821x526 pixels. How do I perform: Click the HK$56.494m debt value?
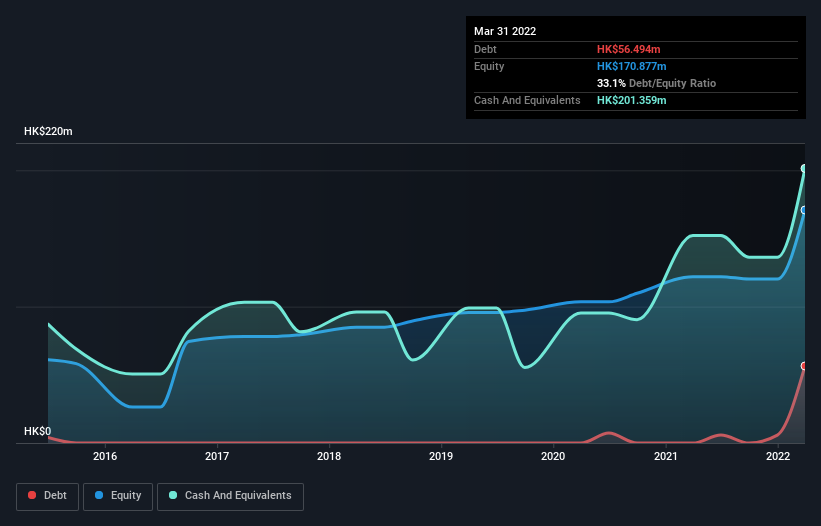click(628, 49)
